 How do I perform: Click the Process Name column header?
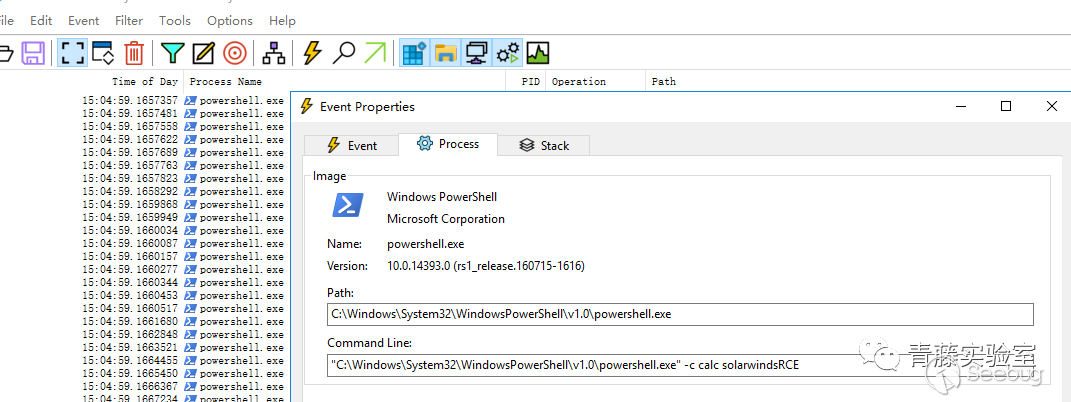tap(225, 81)
